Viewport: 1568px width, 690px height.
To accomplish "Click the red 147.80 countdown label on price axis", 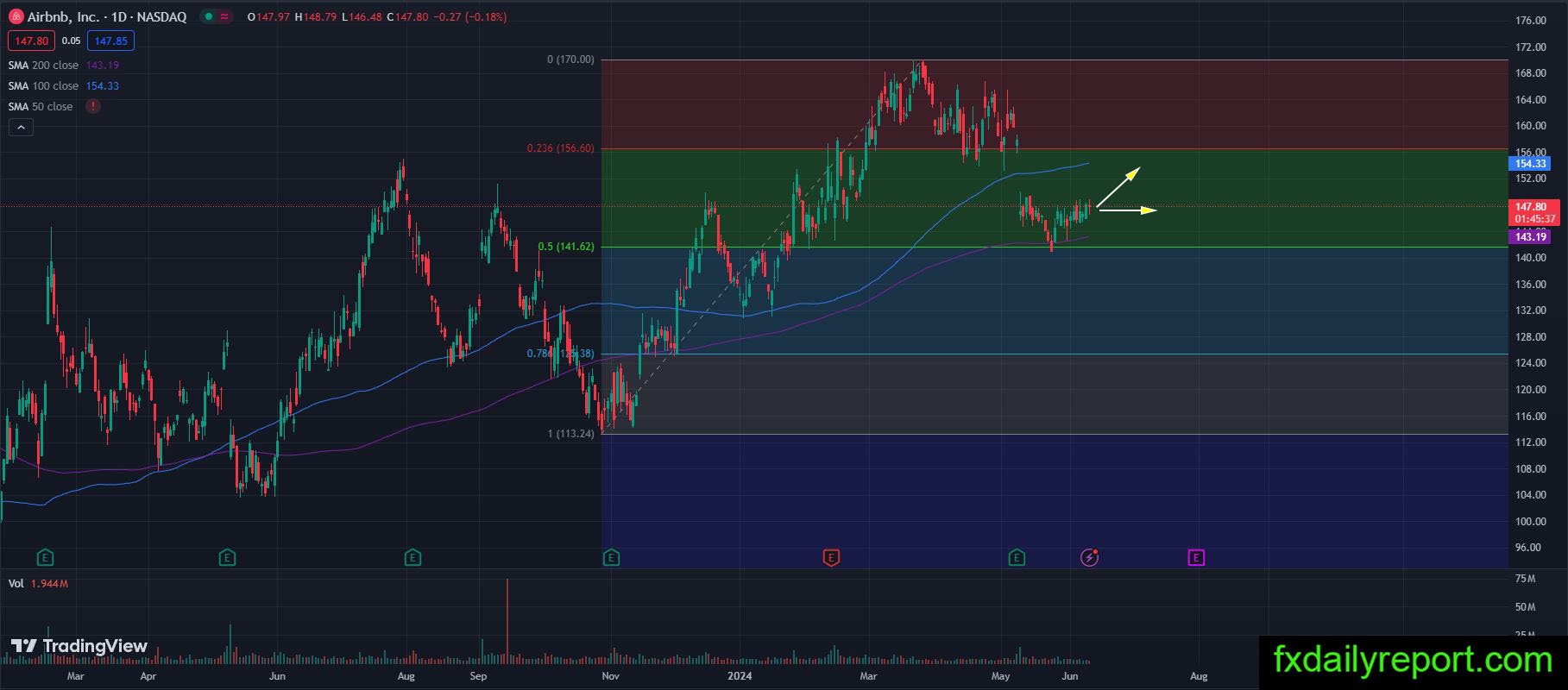I will coord(1533,212).
